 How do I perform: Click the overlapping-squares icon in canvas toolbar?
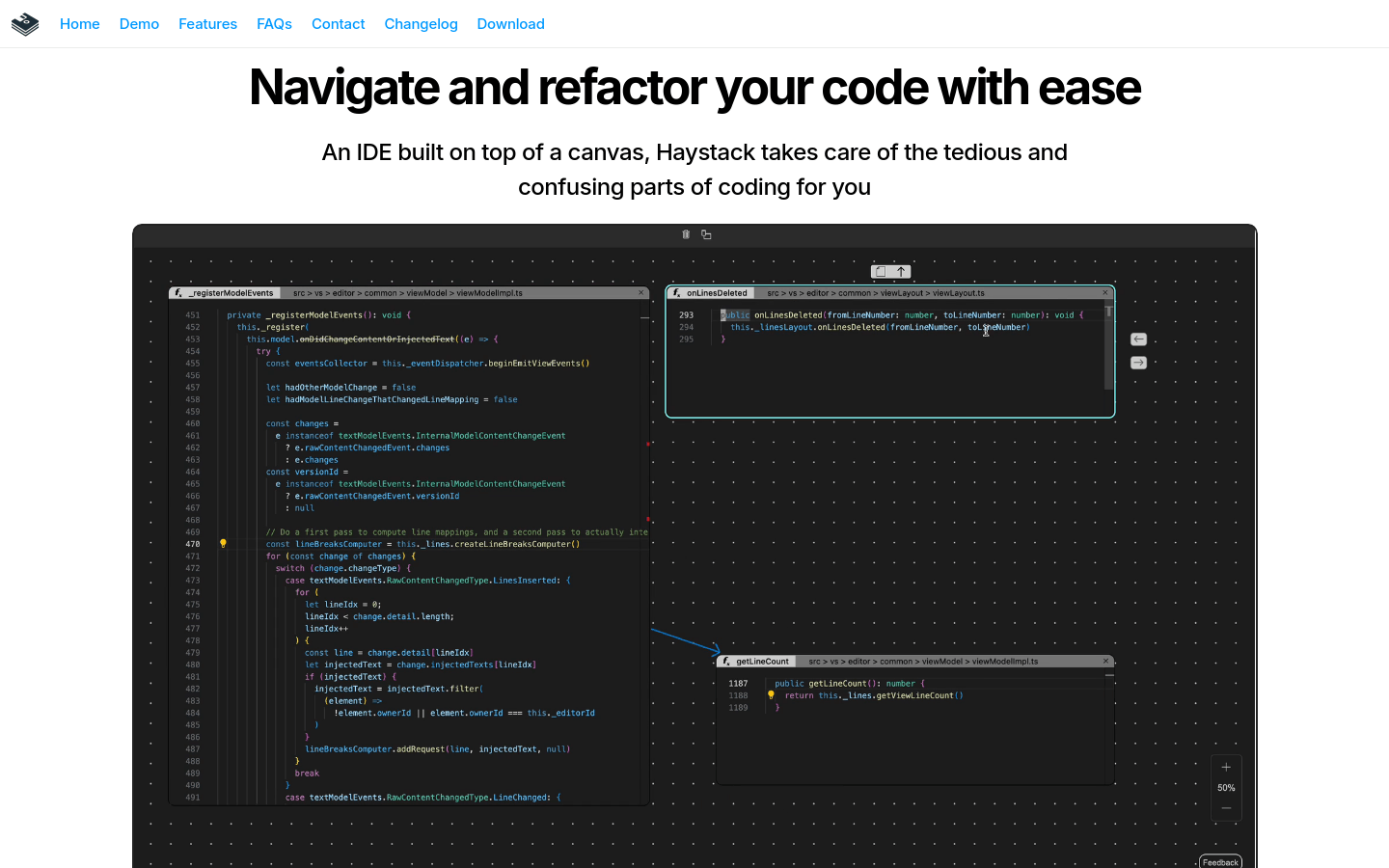706,234
